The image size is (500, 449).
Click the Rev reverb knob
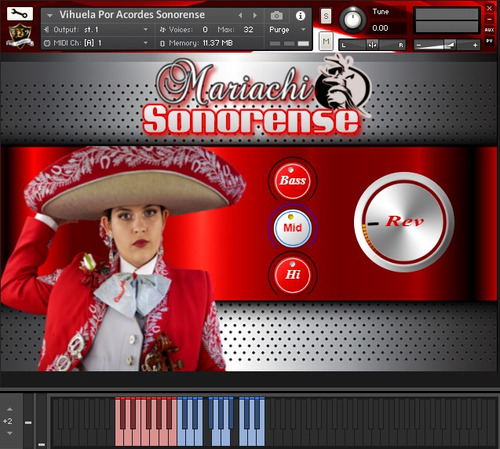pyautogui.click(x=404, y=222)
